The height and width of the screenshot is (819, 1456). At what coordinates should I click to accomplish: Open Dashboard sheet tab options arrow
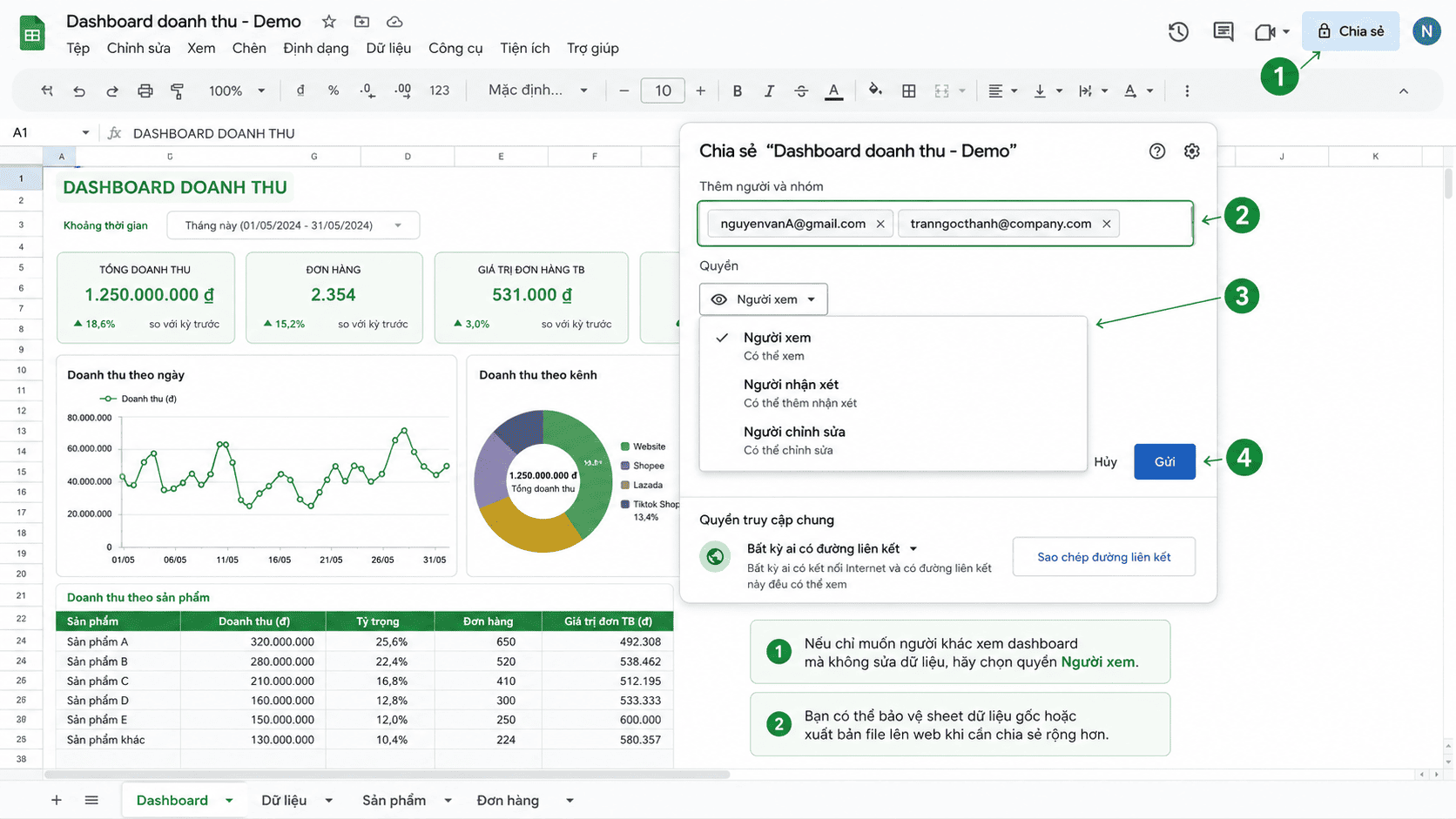(229, 801)
